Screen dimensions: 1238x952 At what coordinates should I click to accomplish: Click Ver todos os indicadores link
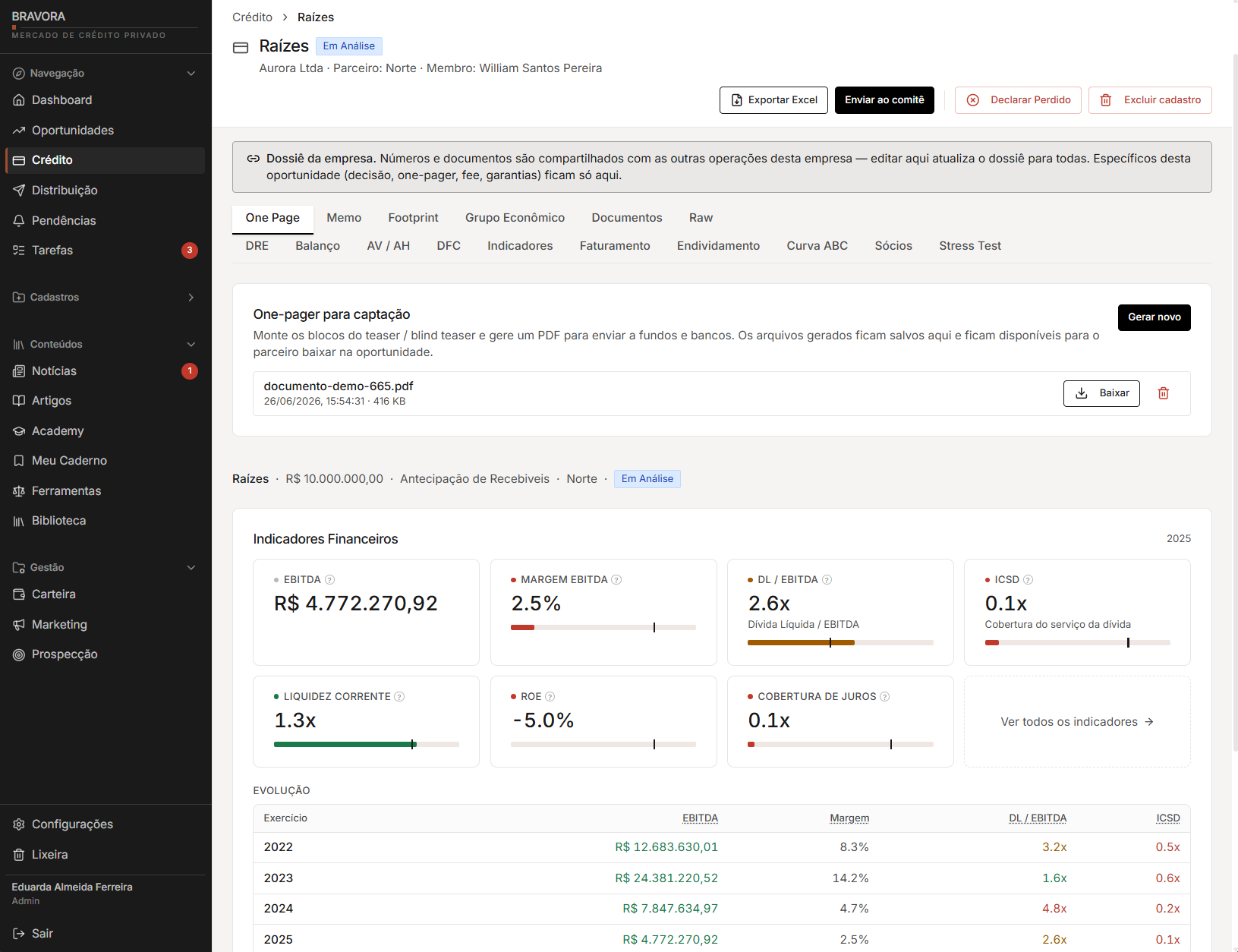click(x=1077, y=722)
